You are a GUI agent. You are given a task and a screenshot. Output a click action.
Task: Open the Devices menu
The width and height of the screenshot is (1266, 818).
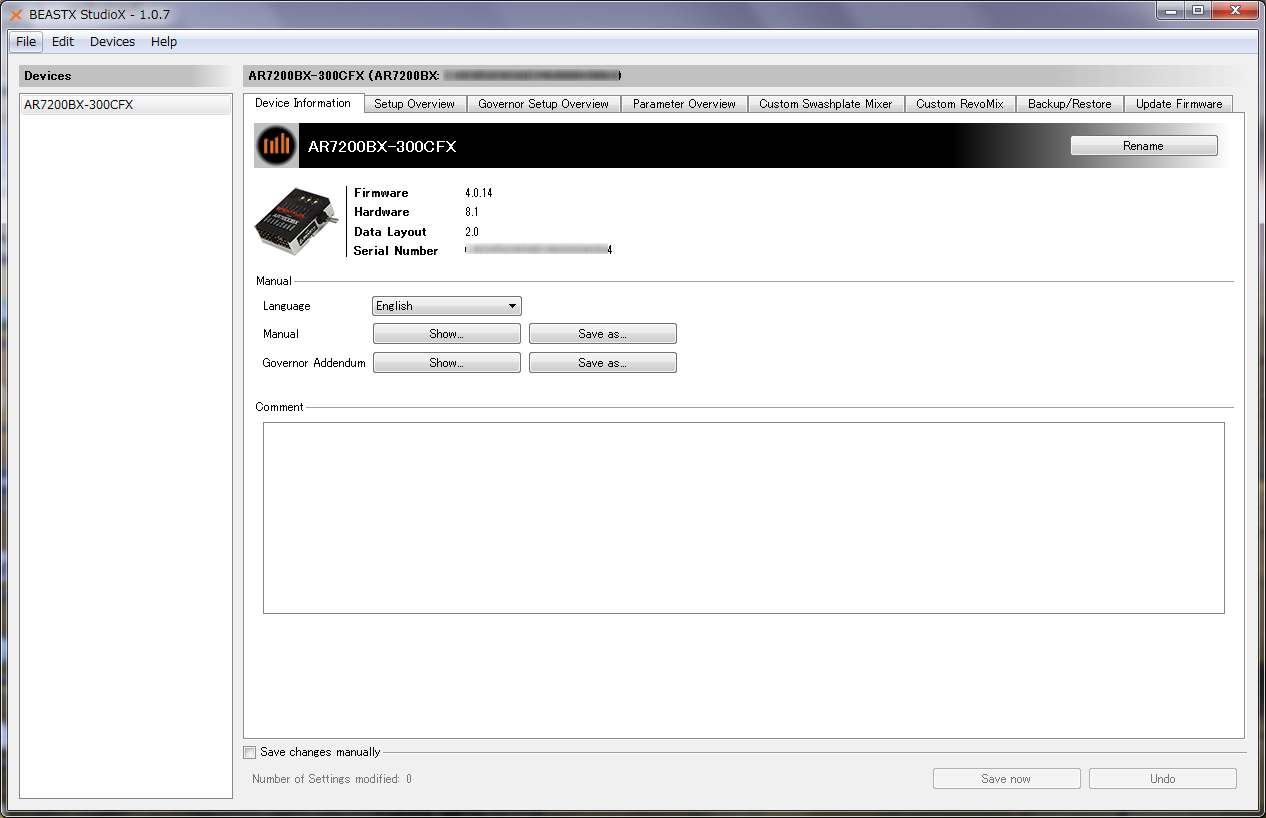(112, 42)
